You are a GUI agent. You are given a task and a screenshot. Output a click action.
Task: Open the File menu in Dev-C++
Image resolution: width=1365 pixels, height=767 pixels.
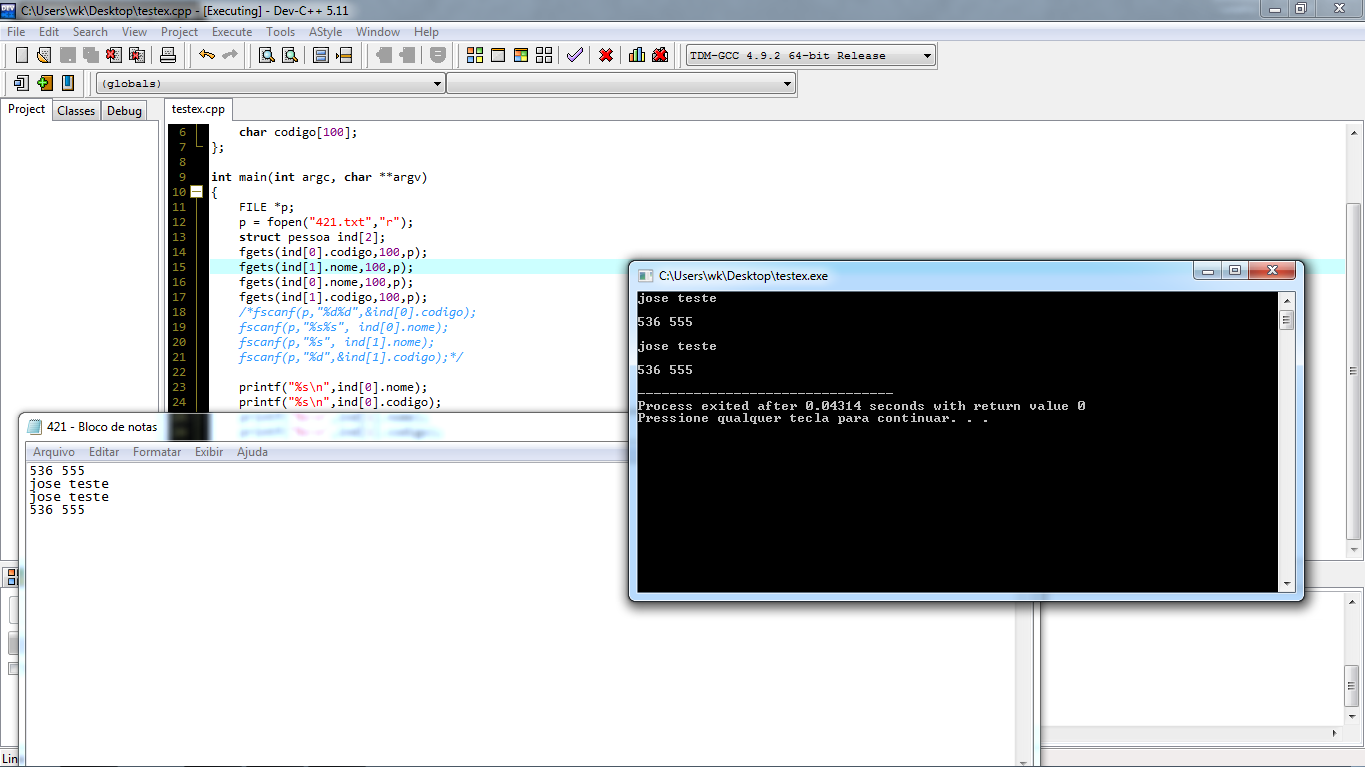coord(16,32)
